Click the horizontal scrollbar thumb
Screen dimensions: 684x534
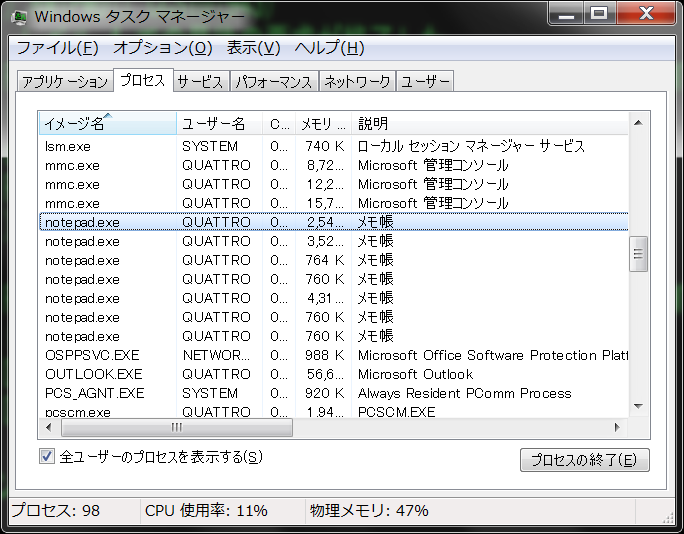point(175,427)
